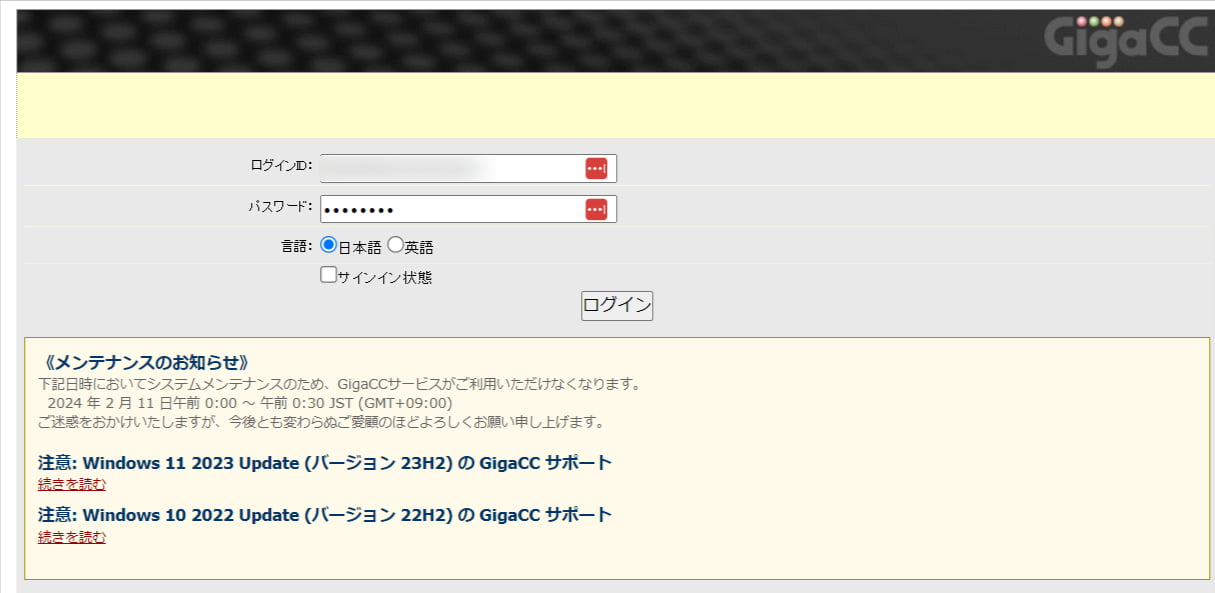Screen dimensions: 1215x593
Task: Click the Windows 10 2022 Update notice heading
Action: (x=325, y=515)
